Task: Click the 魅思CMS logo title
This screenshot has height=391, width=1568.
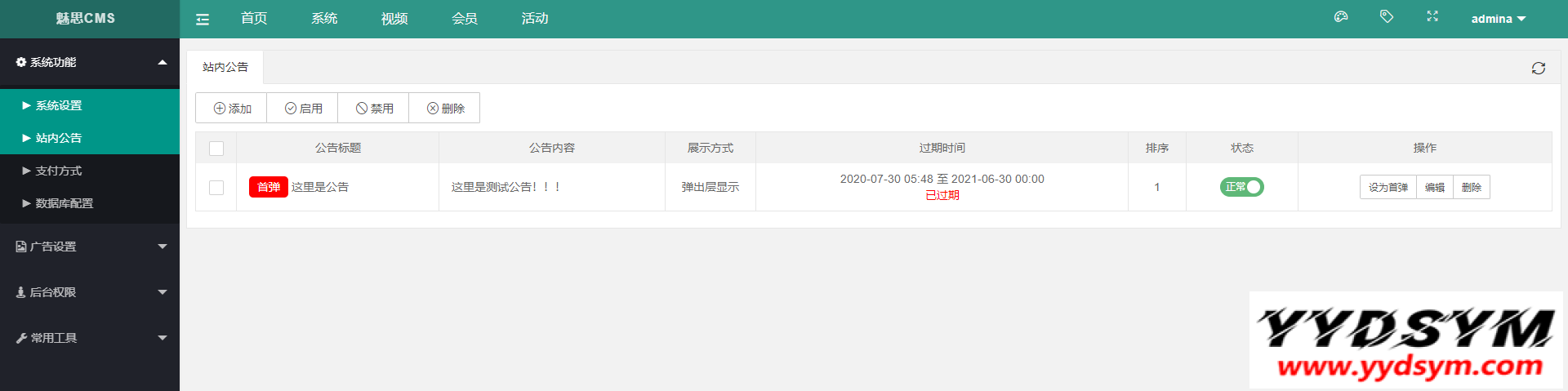Action: (x=86, y=18)
